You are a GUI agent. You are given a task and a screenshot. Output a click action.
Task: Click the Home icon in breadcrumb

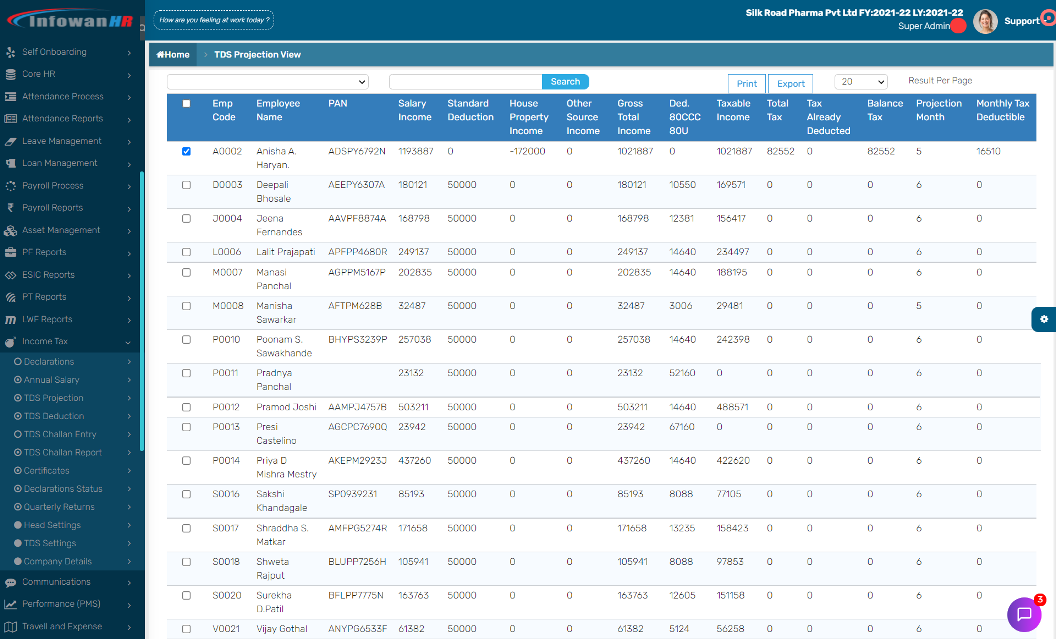click(x=160, y=55)
